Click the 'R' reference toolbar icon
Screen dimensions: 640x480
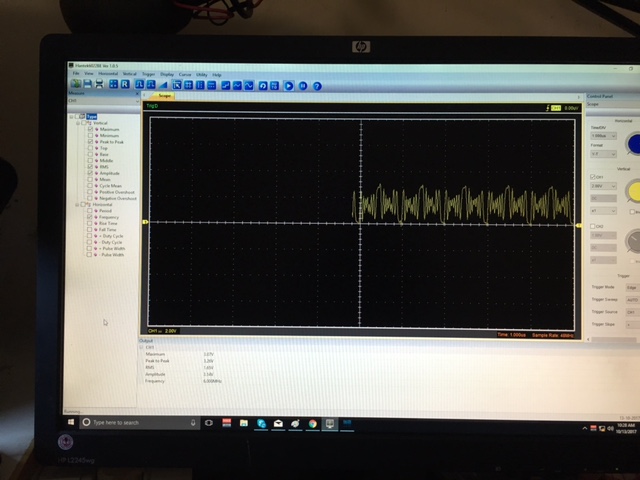click(x=125, y=84)
